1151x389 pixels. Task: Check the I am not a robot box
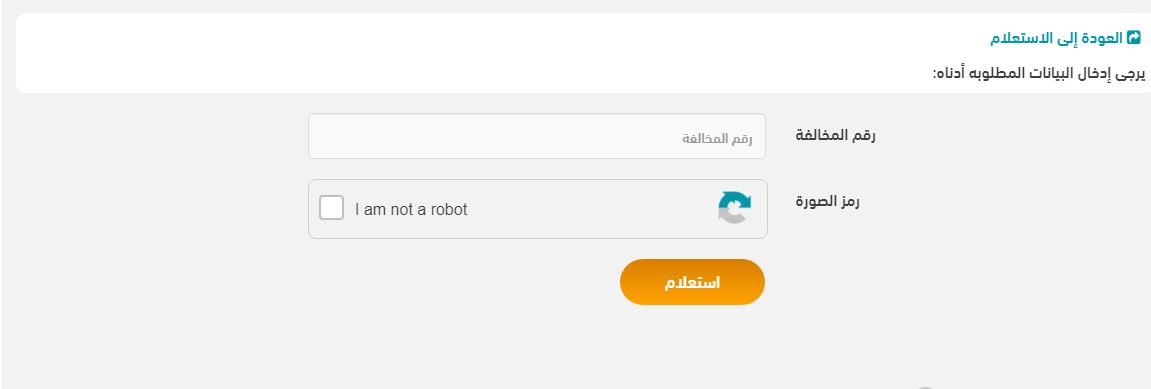click(x=331, y=208)
